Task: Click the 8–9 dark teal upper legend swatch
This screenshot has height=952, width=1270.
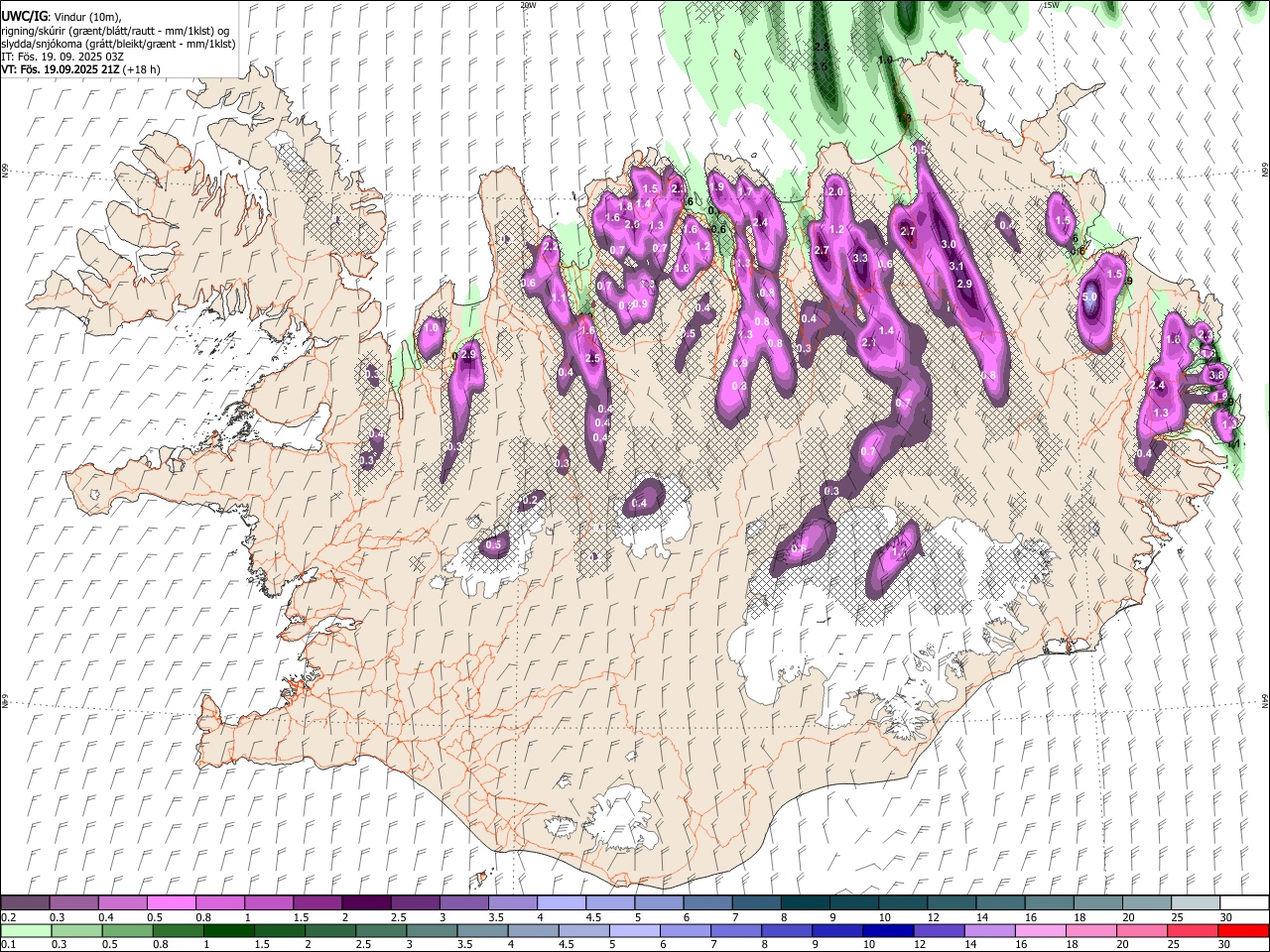Action: [805, 902]
